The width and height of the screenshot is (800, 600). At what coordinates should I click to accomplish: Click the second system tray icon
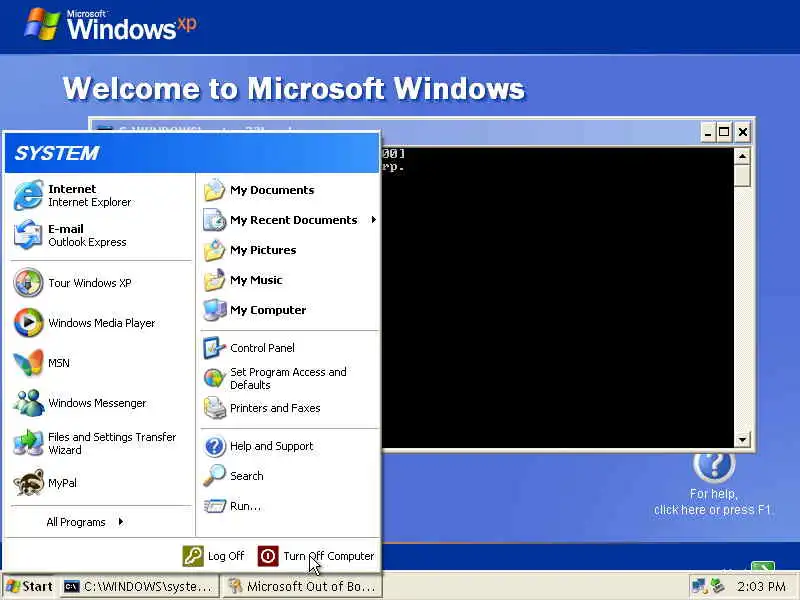(x=718, y=586)
